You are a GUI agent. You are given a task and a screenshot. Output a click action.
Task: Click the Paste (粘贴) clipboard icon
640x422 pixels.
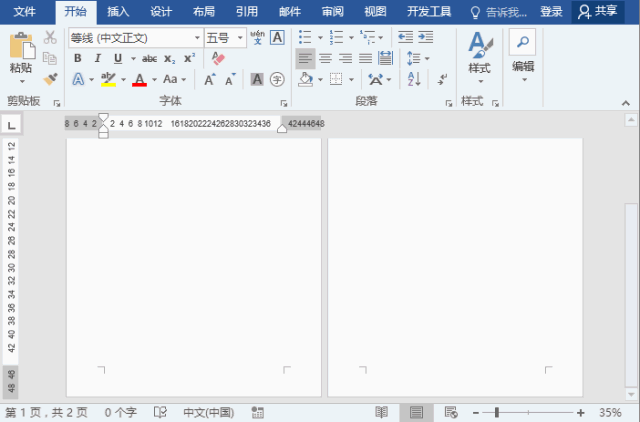tap(22, 46)
